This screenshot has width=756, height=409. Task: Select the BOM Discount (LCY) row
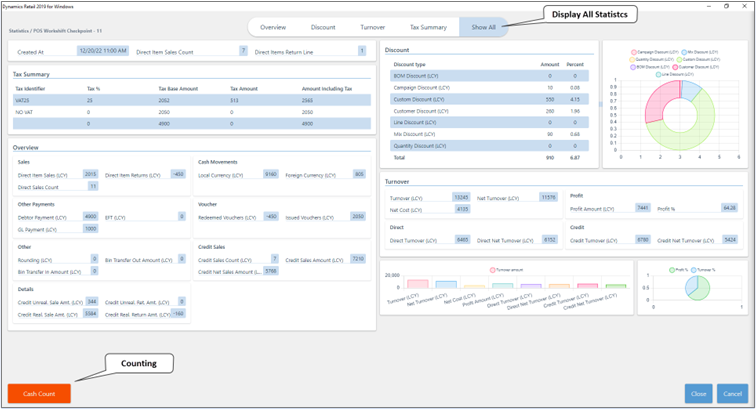pos(489,76)
